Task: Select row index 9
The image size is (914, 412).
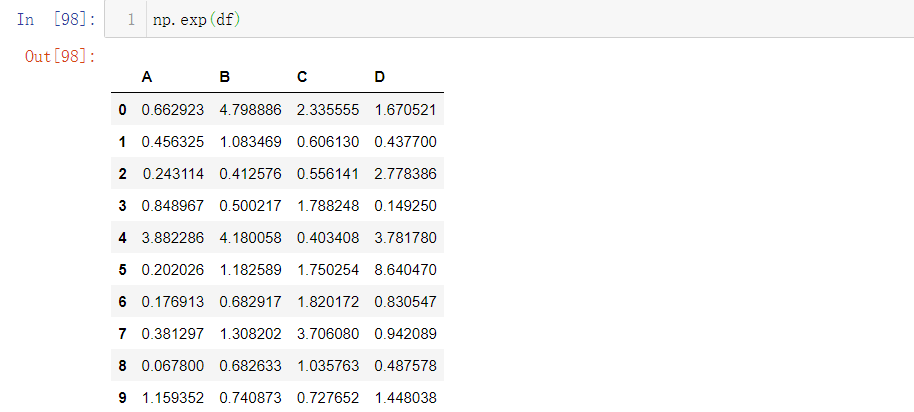Action: [x=122, y=398]
